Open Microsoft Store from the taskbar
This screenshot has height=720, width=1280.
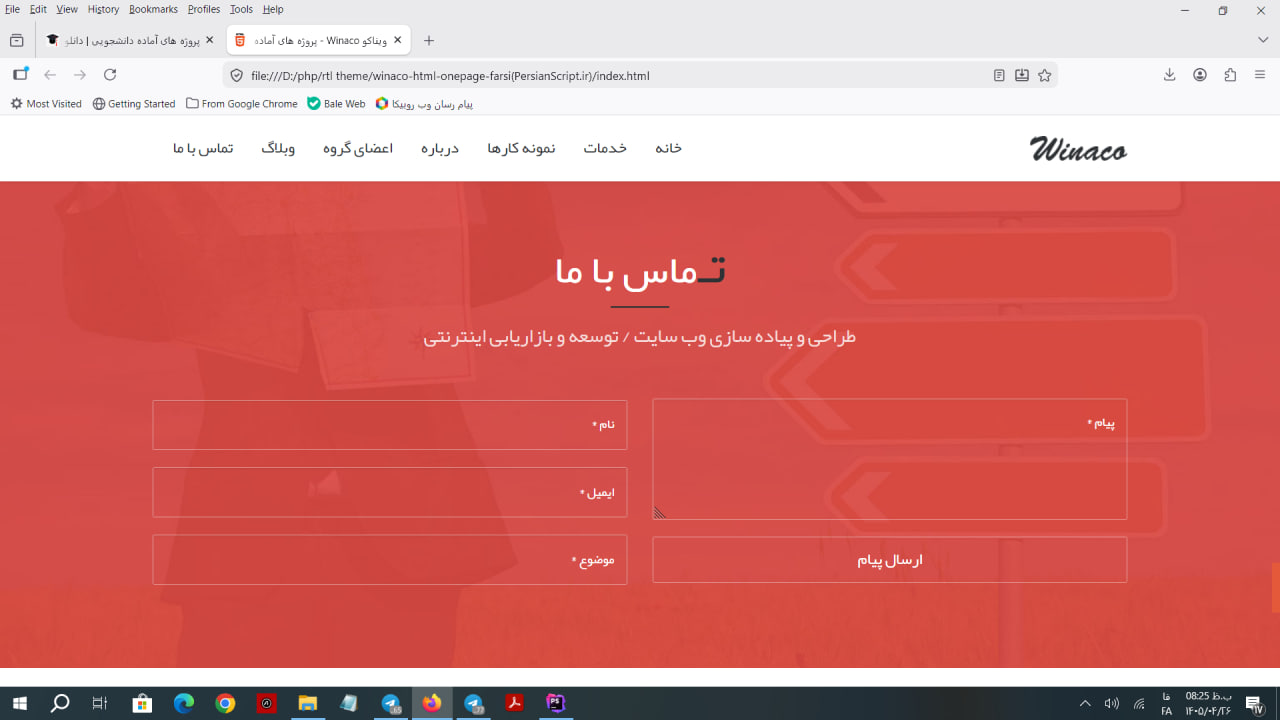point(142,703)
